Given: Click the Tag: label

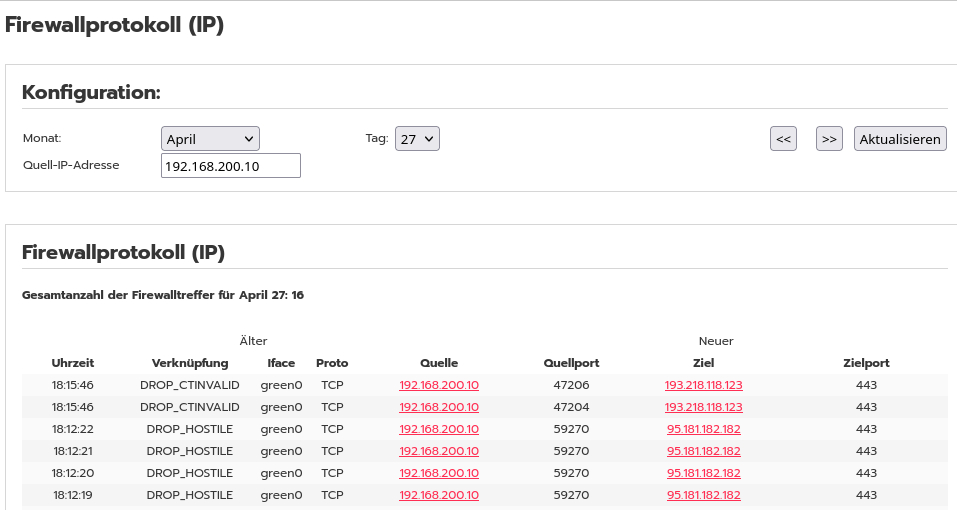Looking at the screenshot, I should point(377,138).
